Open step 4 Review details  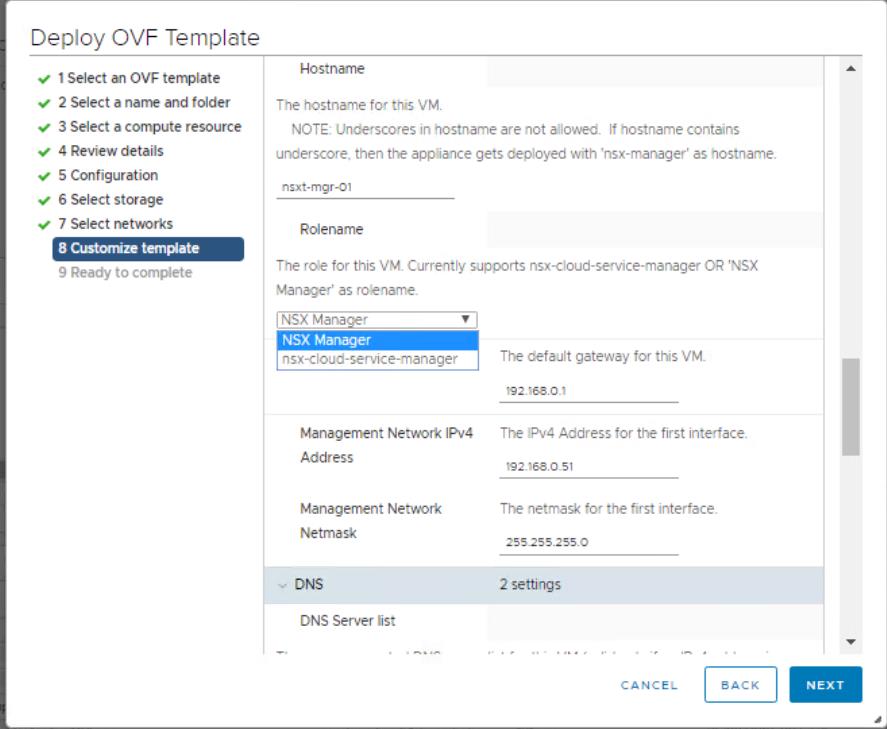tap(111, 151)
